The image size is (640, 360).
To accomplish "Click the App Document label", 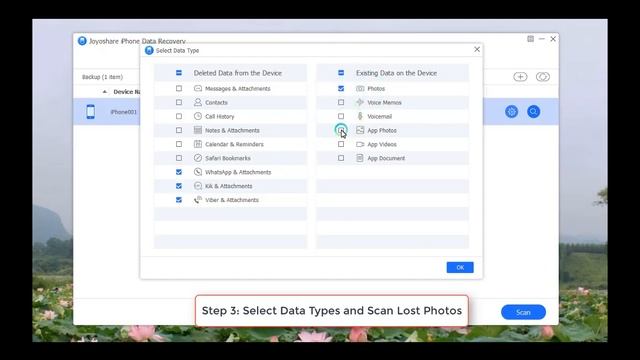I will coord(386,158).
